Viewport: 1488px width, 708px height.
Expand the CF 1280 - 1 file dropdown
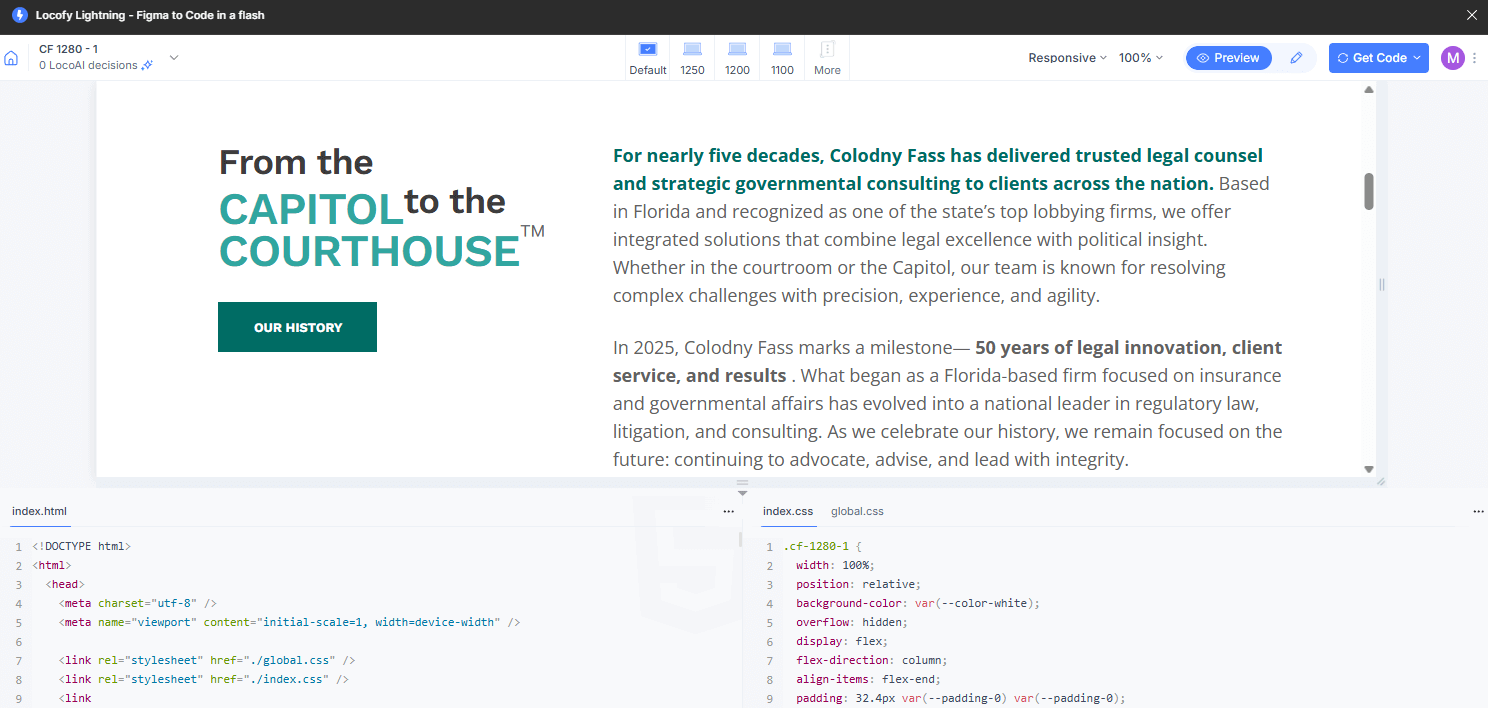pyautogui.click(x=174, y=58)
